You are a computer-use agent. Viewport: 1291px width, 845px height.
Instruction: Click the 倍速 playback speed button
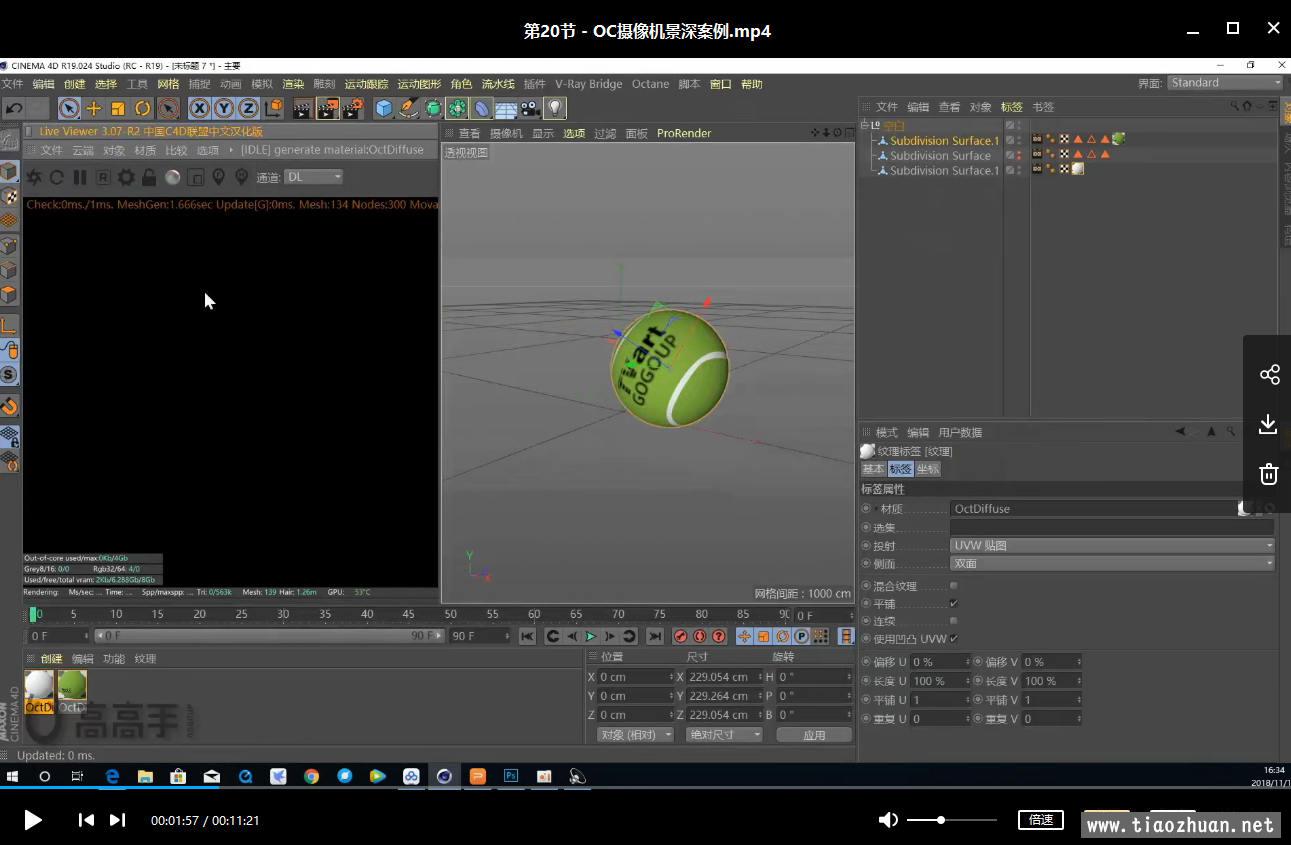coord(1040,820)
